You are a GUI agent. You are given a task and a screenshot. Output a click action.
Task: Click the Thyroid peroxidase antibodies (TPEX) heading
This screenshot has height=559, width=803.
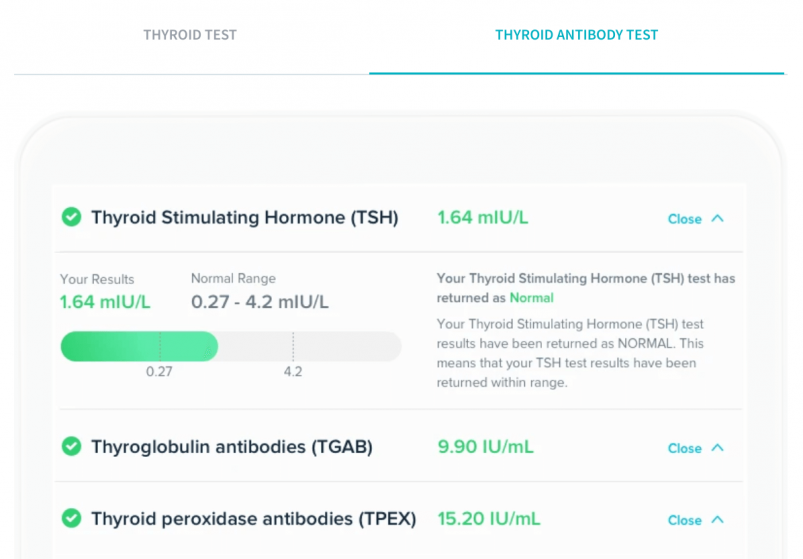253,519
